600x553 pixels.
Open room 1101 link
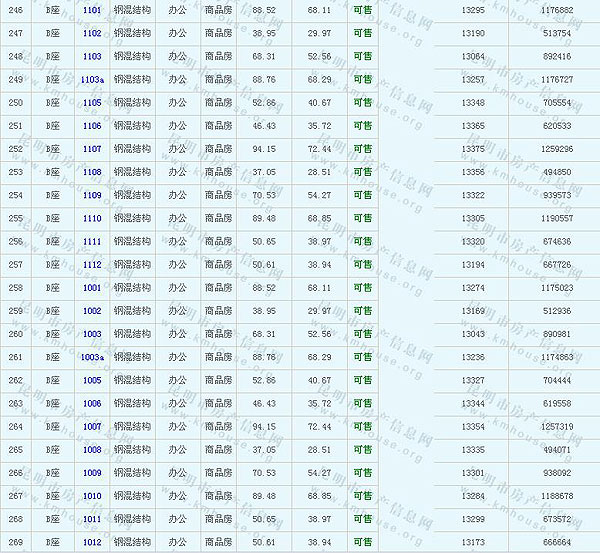[92, 10]
